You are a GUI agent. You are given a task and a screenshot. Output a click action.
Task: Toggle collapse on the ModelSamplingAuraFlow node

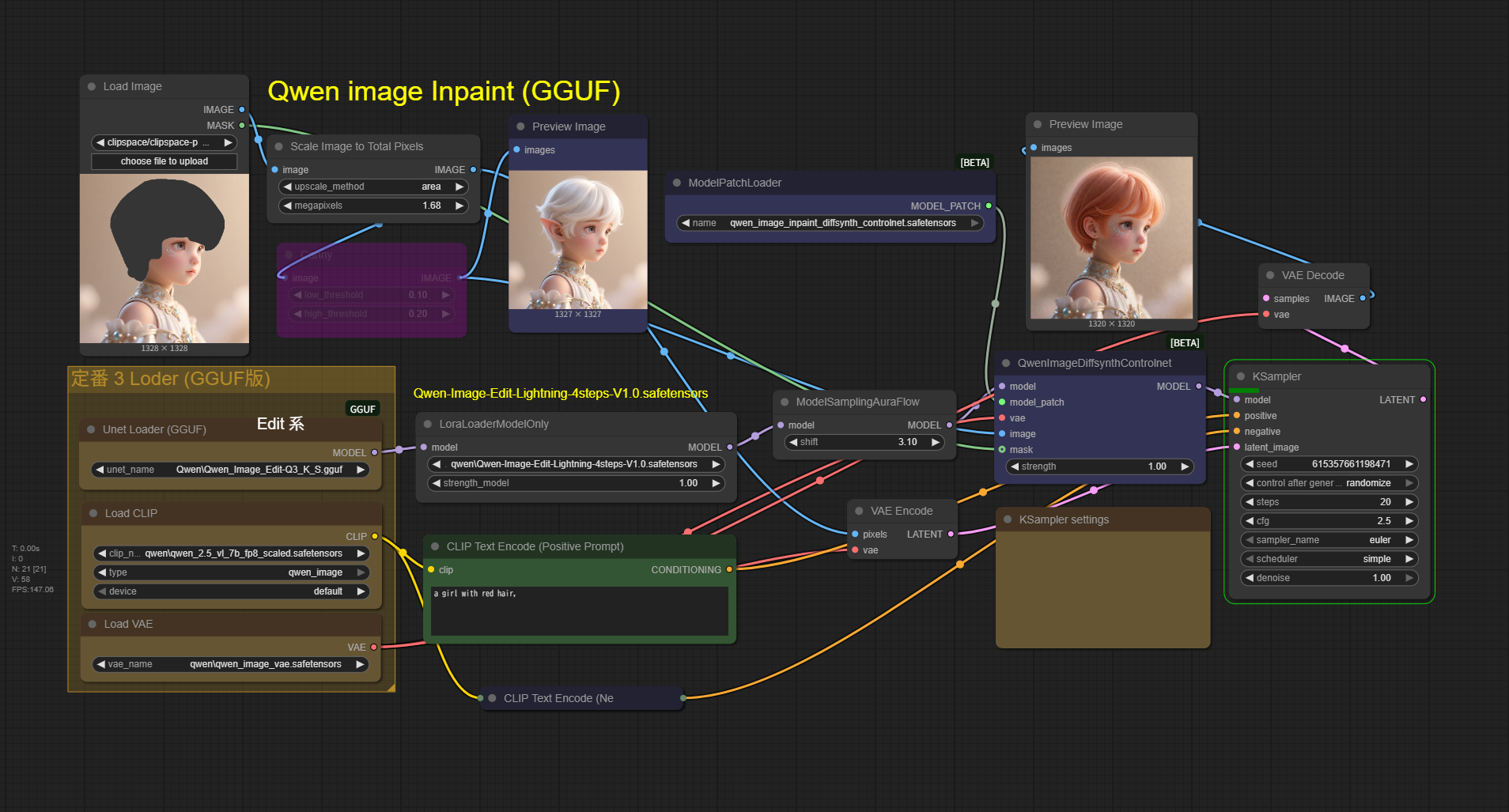click(785, 402)
